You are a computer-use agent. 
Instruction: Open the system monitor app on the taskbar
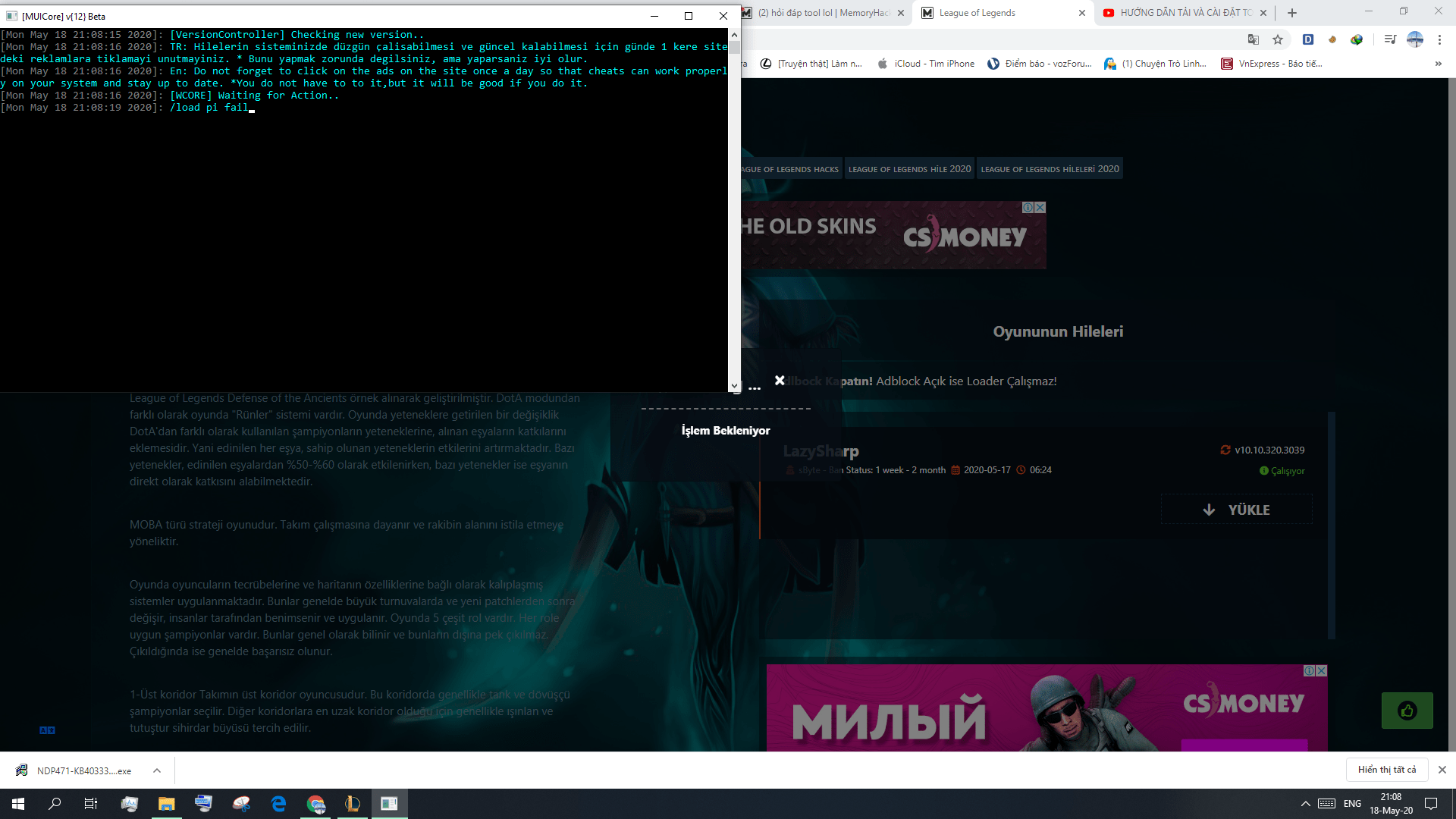tap(130, 804)
